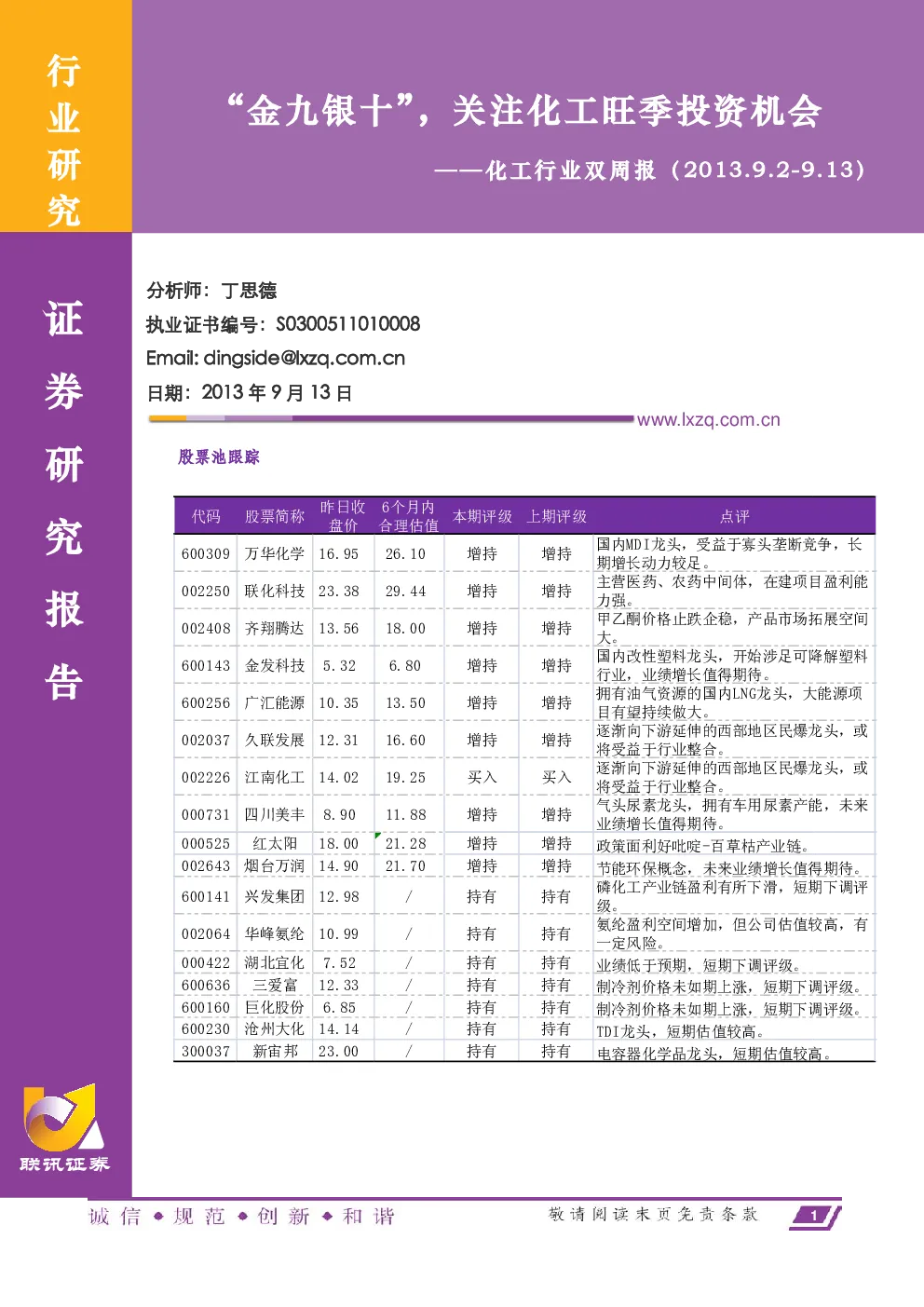Click stock name 齐翔腾达

click(x=275, y=629)
